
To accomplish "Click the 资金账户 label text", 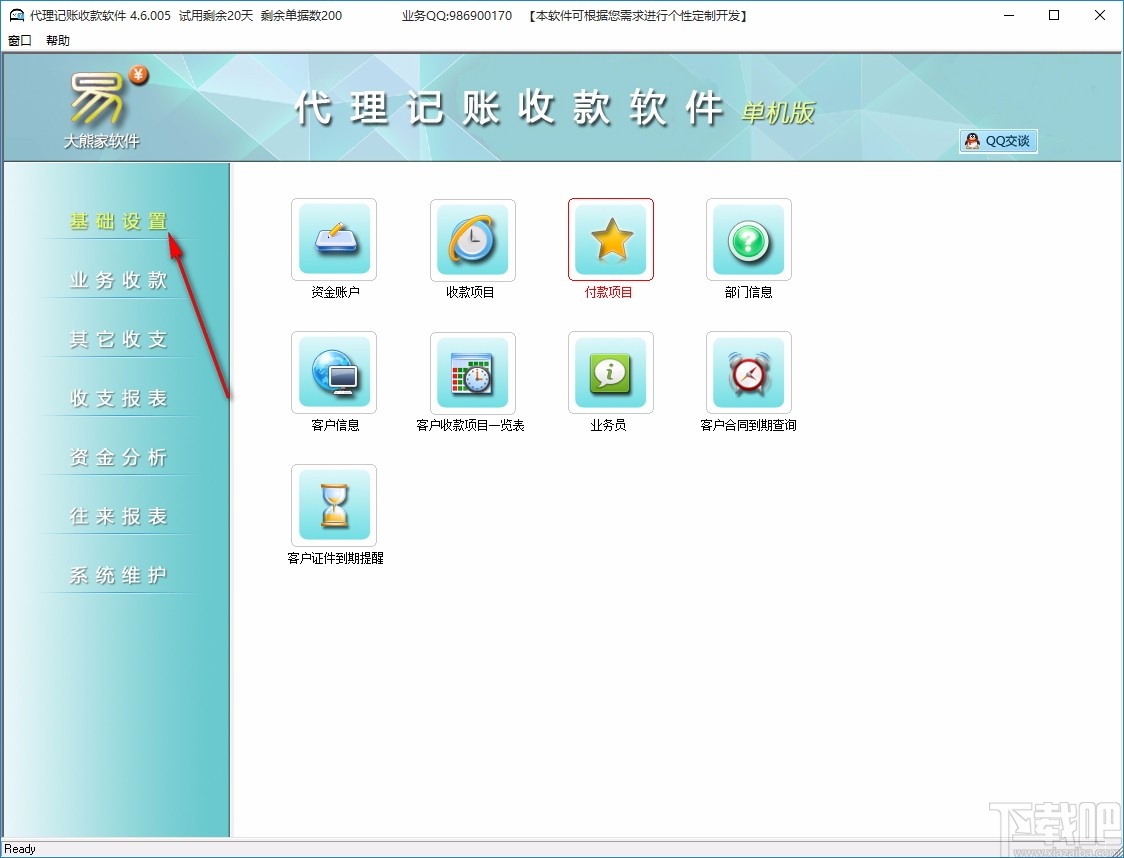I will pos(335,292).
